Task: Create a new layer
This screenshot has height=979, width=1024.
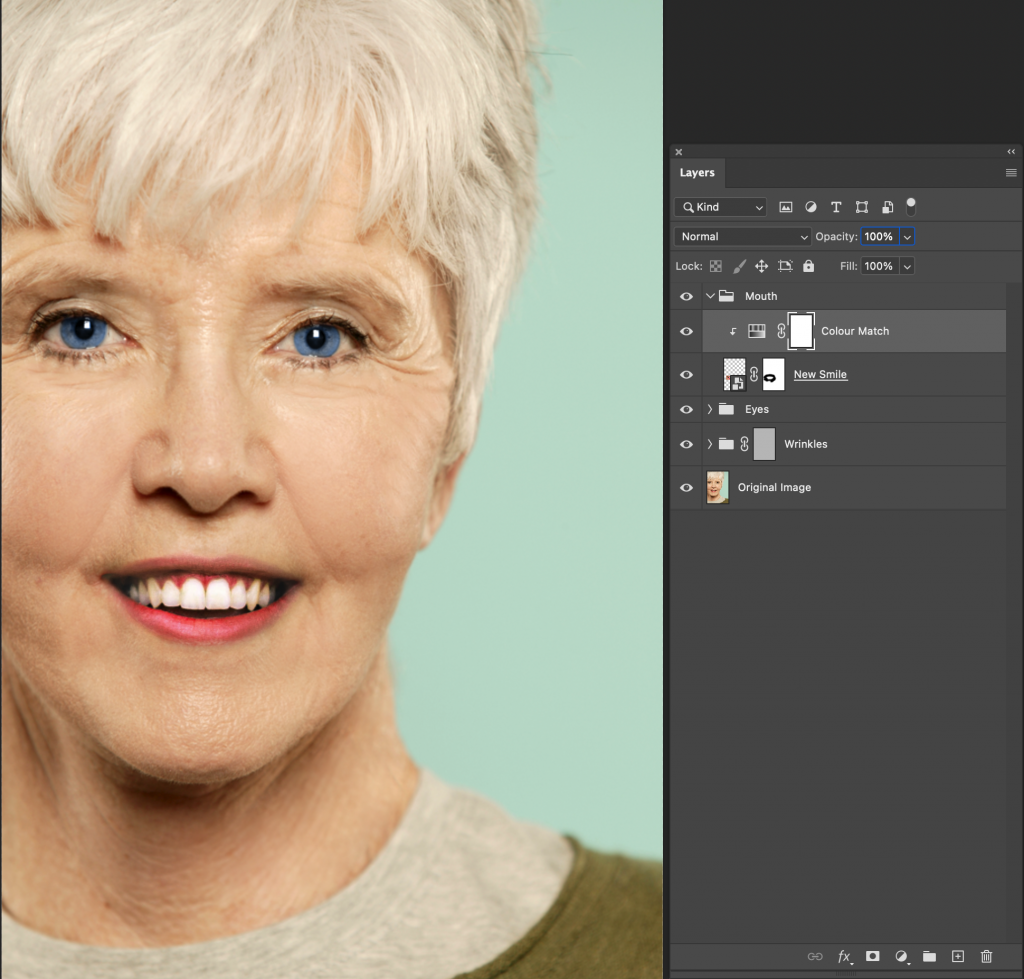Action: [957, 956]
